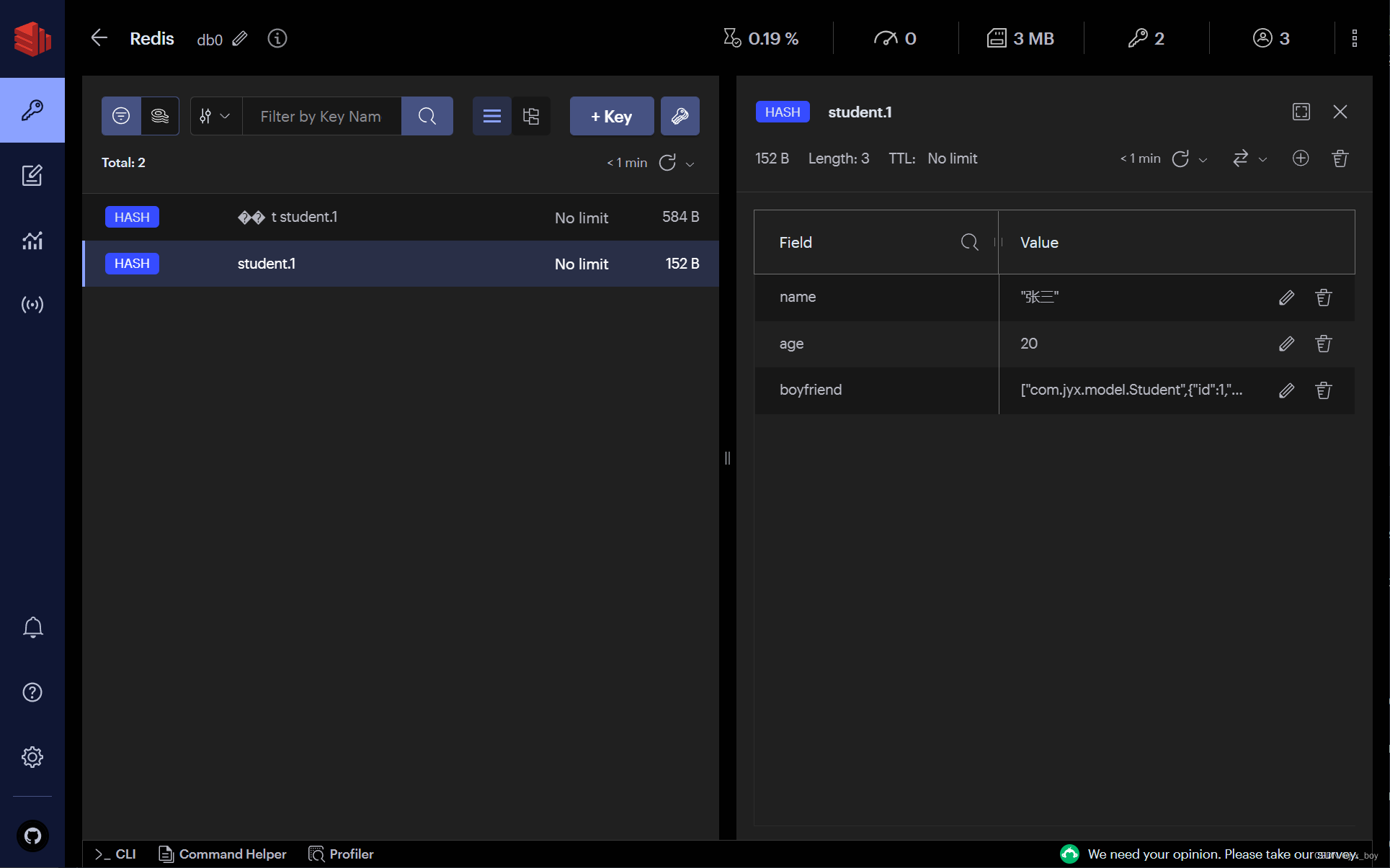1390x868 pixels.
Task: Select the 't student.1' key row
Action: tap(401, 217)
